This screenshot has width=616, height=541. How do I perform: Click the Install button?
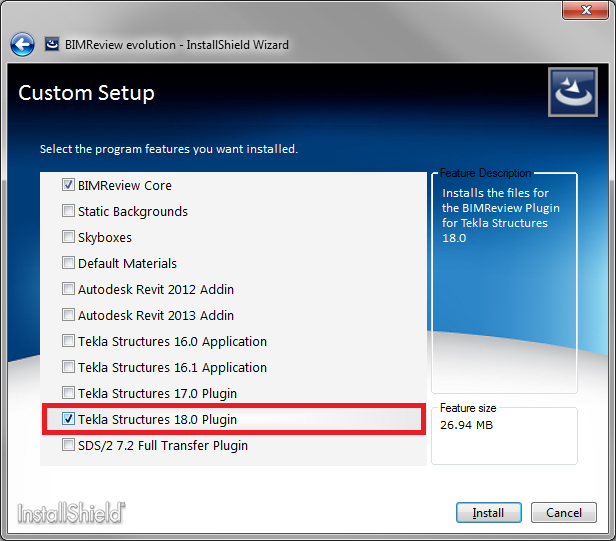tap(489, 512)
